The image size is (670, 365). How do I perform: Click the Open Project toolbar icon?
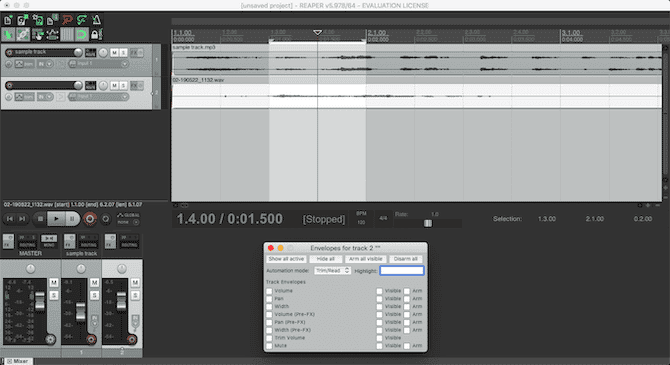click(x=22, y=20)
